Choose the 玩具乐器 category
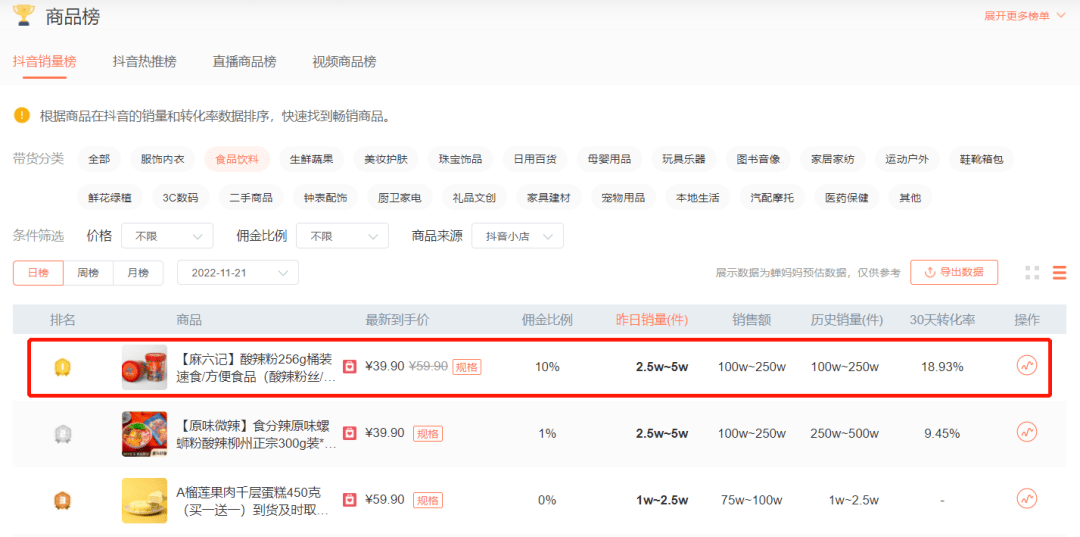Viewport: 1080px width, 537px height. pyautogui.click(x=684, y=160)
